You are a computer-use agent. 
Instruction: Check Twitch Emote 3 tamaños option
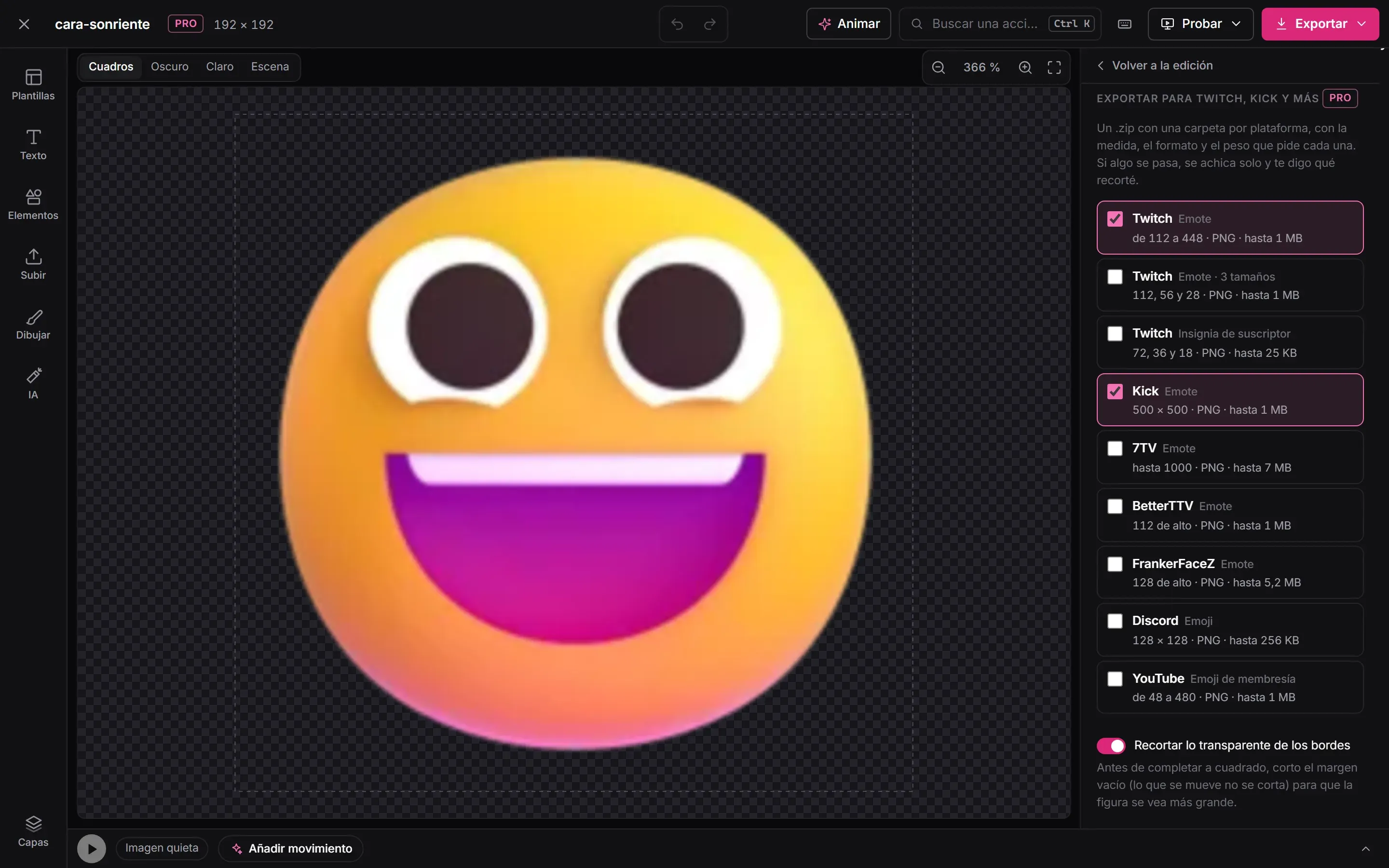point(1115,277)
